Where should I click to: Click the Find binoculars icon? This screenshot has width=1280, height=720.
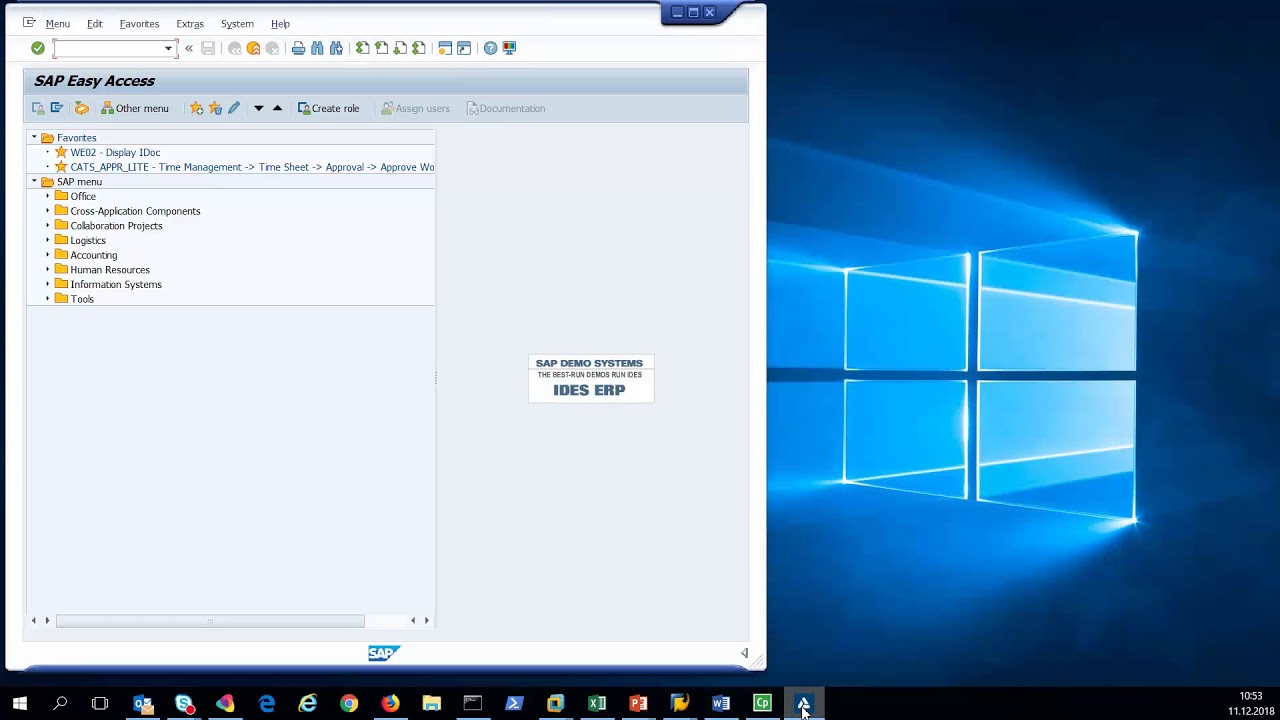click(317, 48)
